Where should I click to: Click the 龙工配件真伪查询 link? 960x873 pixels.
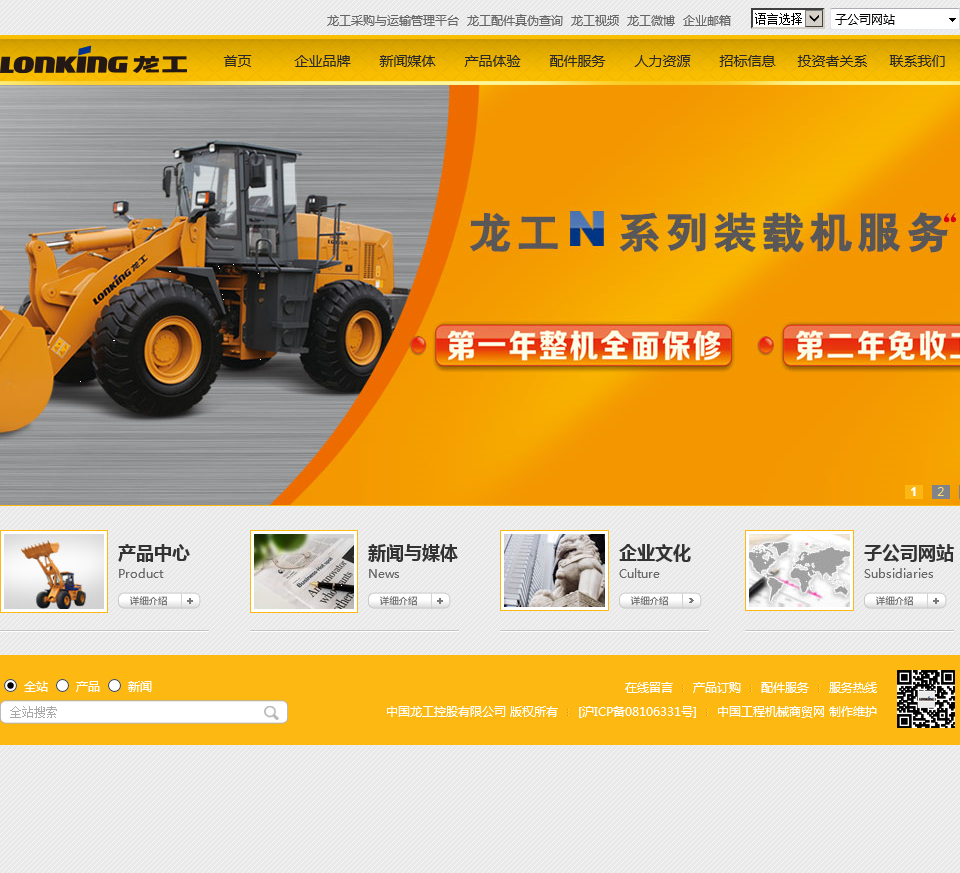(515, 21)
